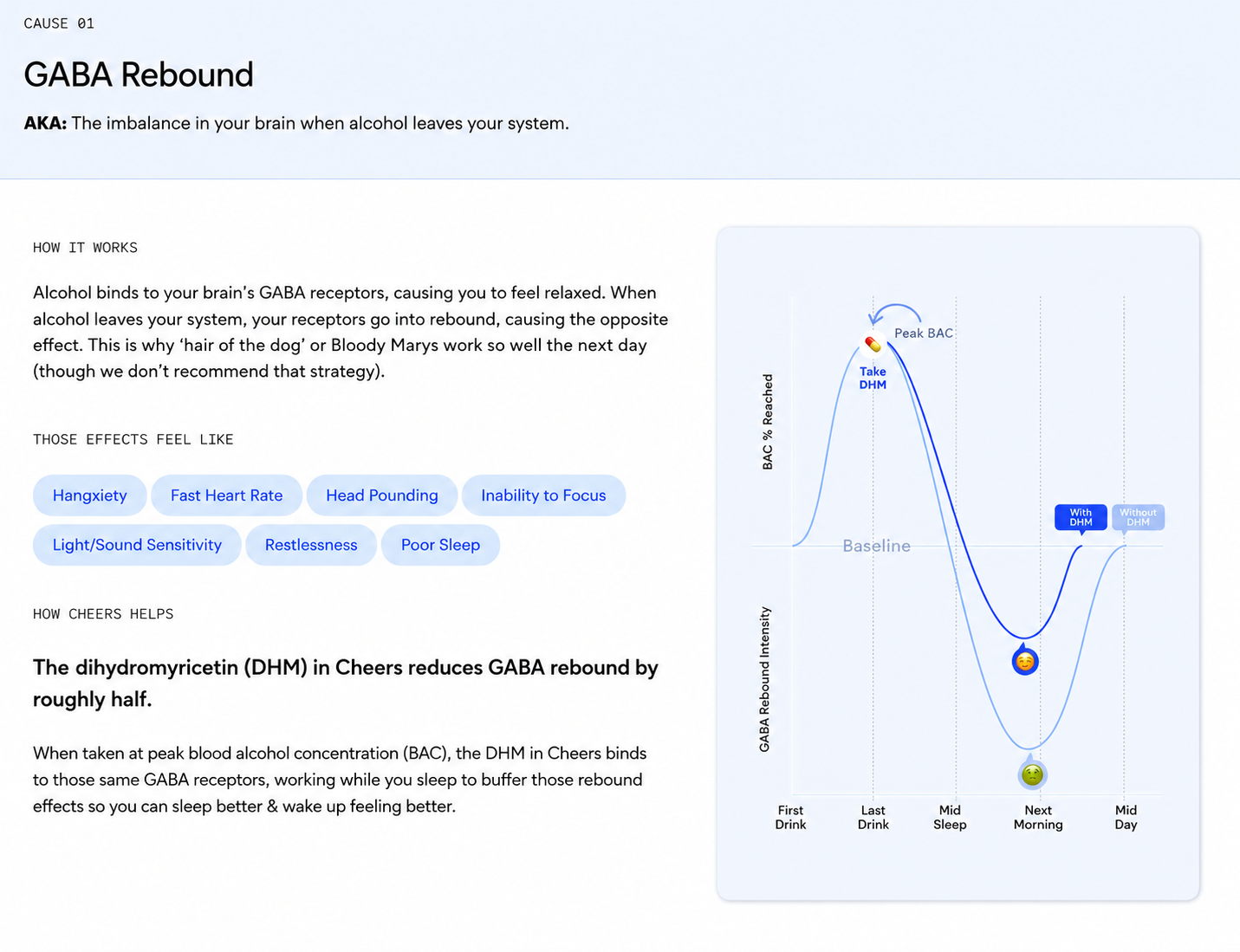Click the CAUSE 01 label
The image size is (1240, 952).
tap(59, 23)
